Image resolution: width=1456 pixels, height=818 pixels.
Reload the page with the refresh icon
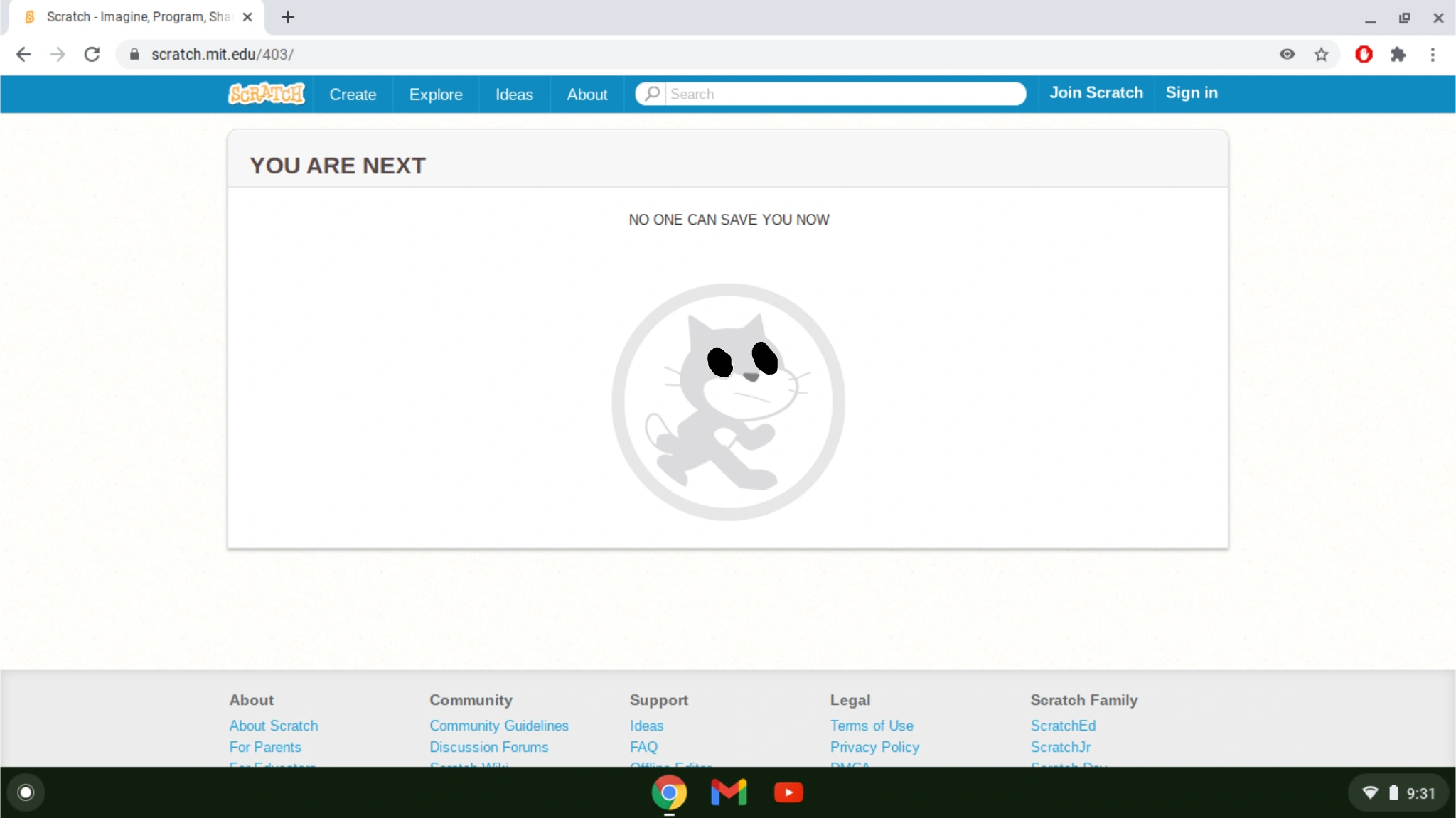click(x=92, y=55)
